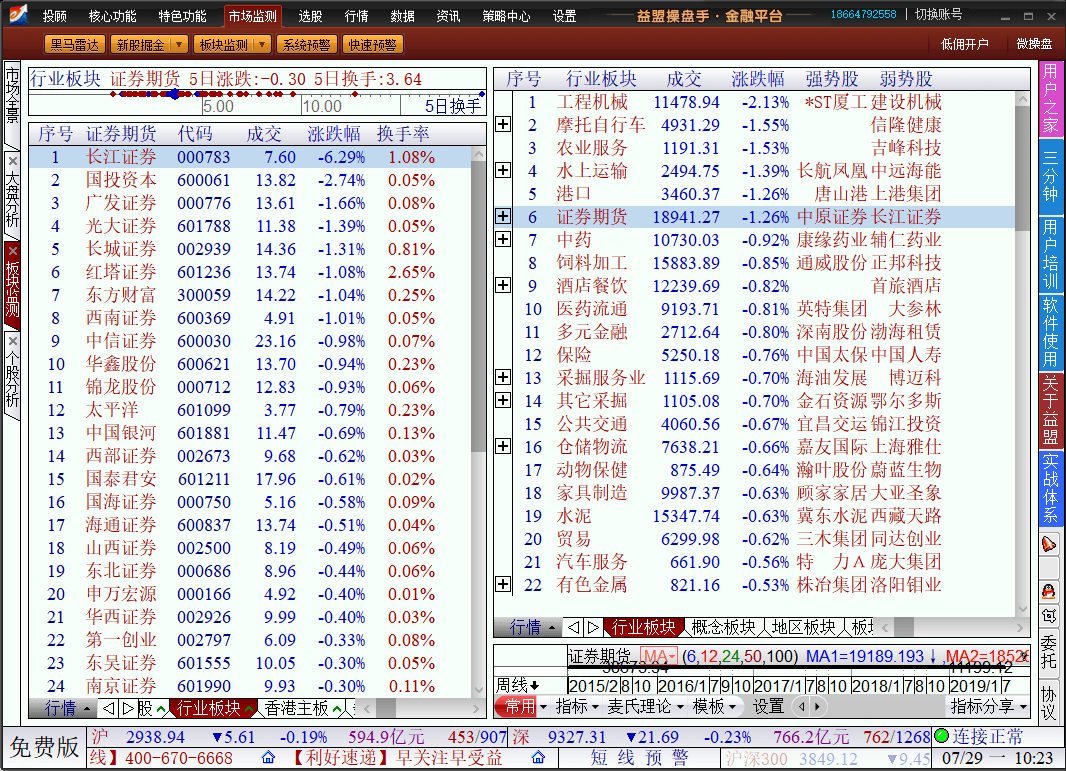Image resolution: width=1066 pixels, height=771 pixels.
Task: Click the 周线 period down arrow
Action: pos(535,685)
